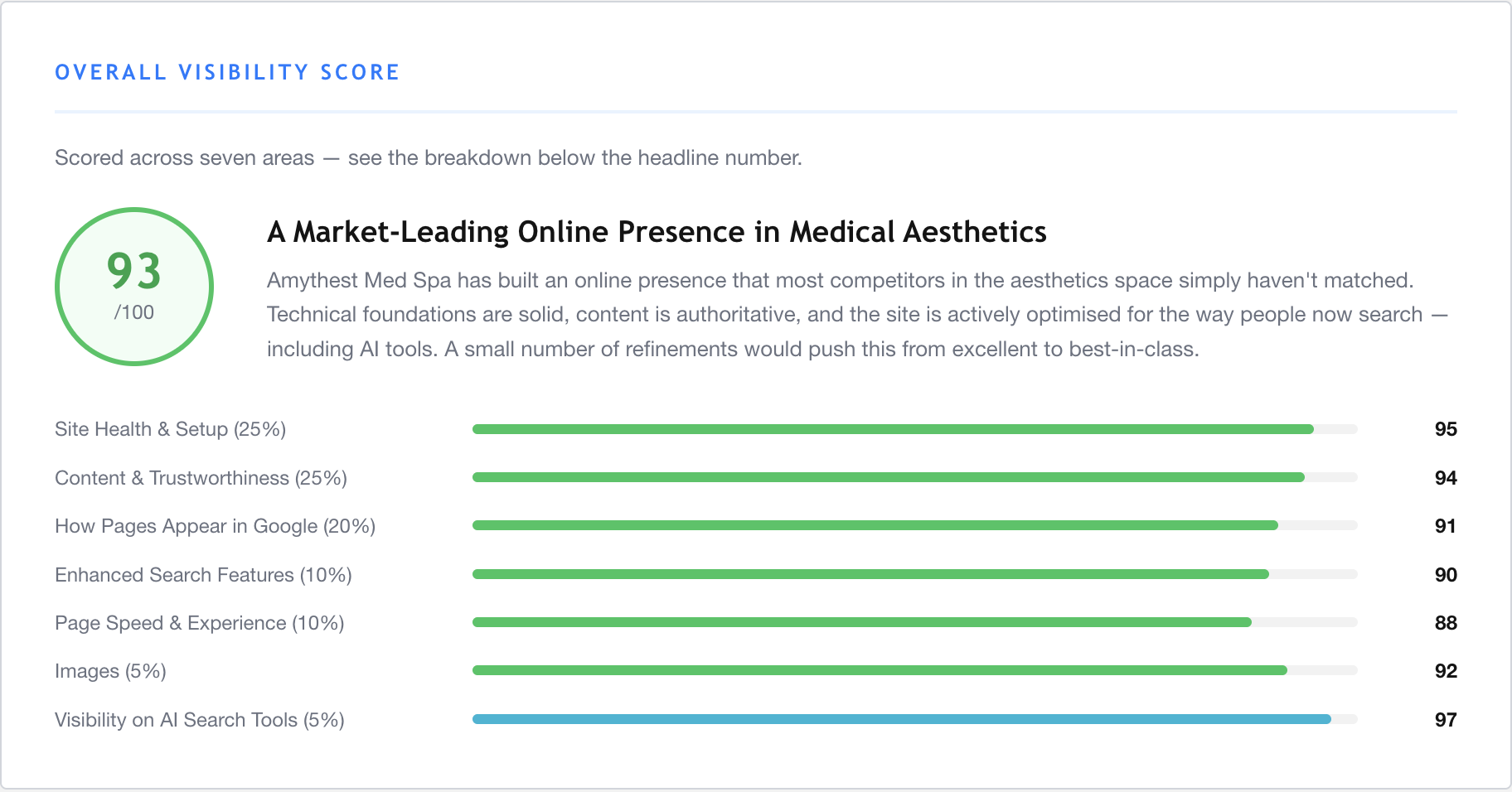Select the Page Speed & Experience label
Image resolution: width=1512 pixels, height=792 pixels.
(200, 623)
